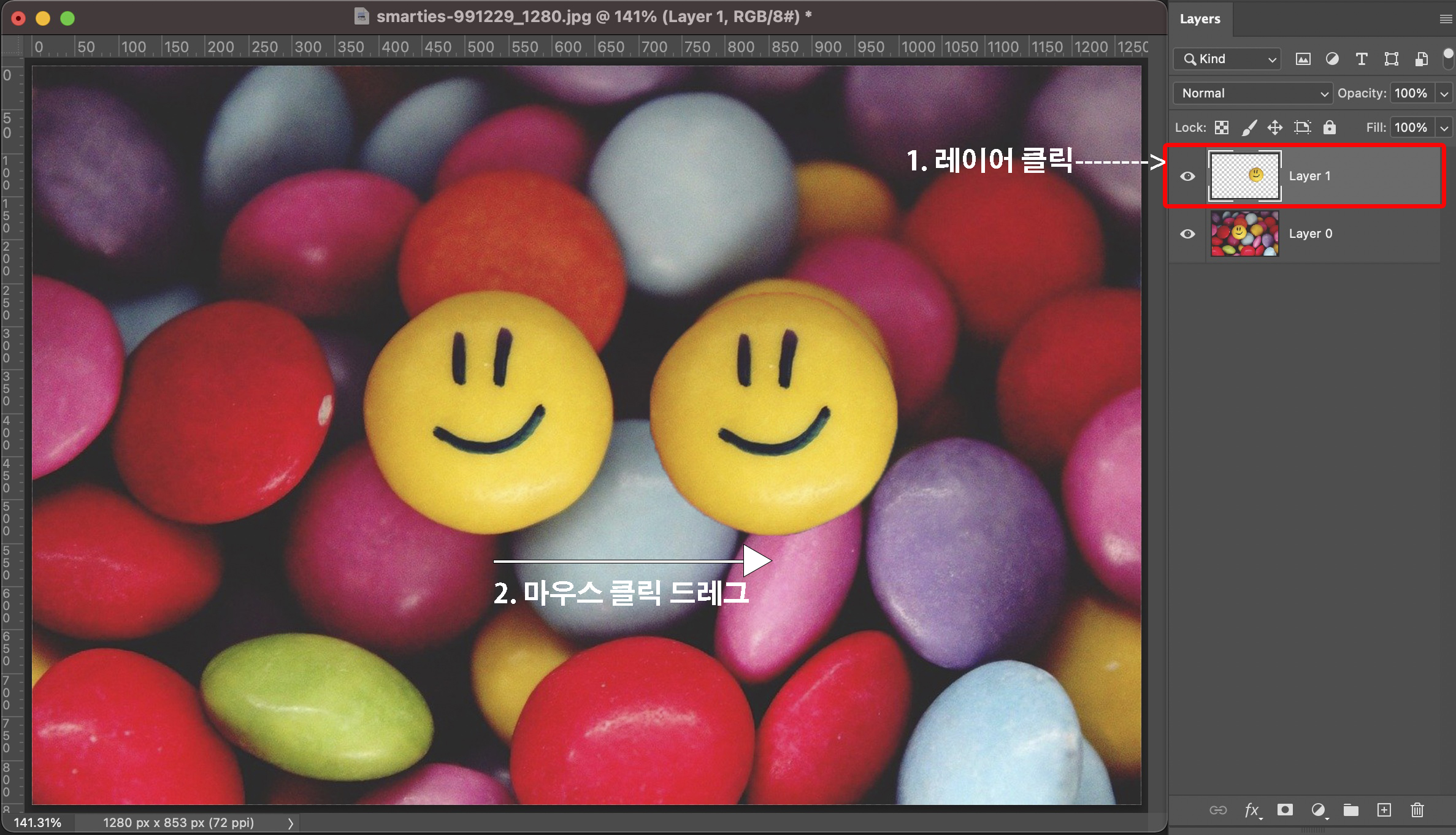Hide Layer 0 using its eye icon
The image size is (1456, 835).
(x=1187, y=234)
